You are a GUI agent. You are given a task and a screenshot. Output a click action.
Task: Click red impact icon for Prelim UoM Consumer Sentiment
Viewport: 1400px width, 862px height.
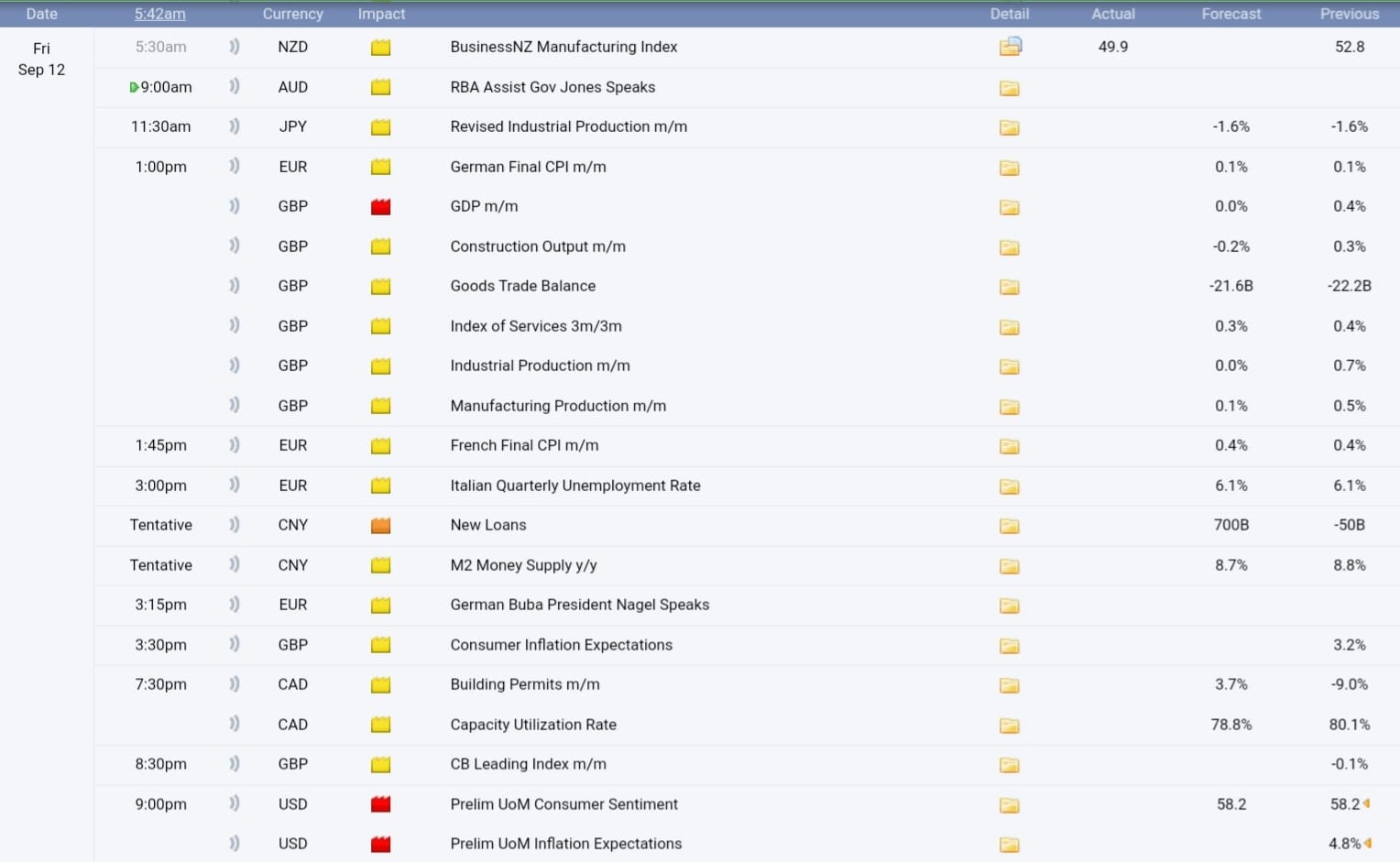(x=380, y=804)
